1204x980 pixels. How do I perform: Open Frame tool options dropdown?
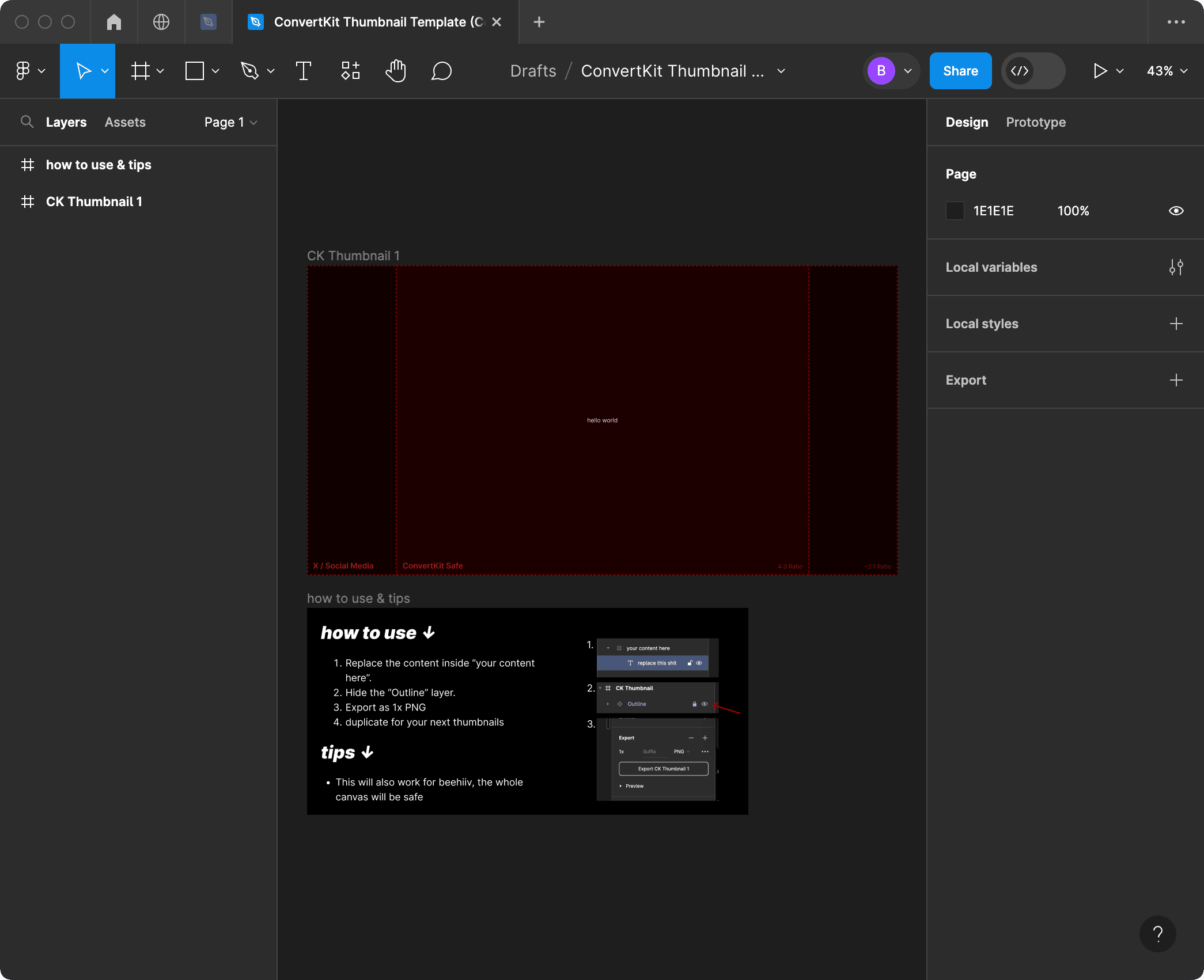[x=160, y=71]
